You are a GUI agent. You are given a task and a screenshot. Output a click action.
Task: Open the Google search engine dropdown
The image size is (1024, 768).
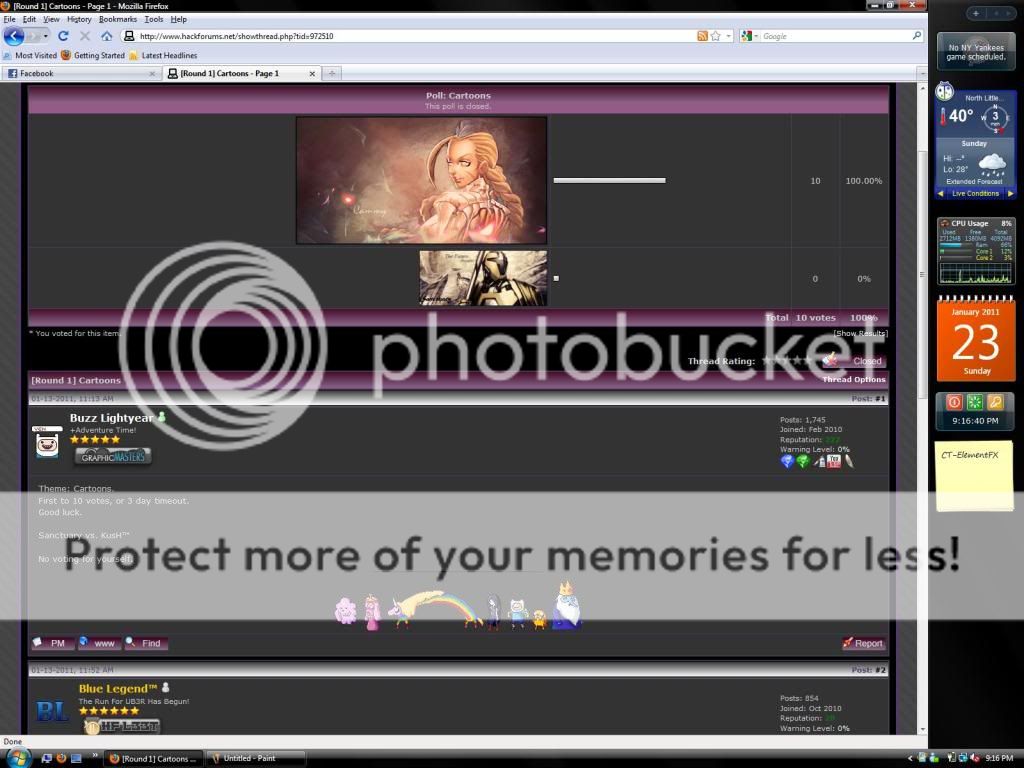748,36
